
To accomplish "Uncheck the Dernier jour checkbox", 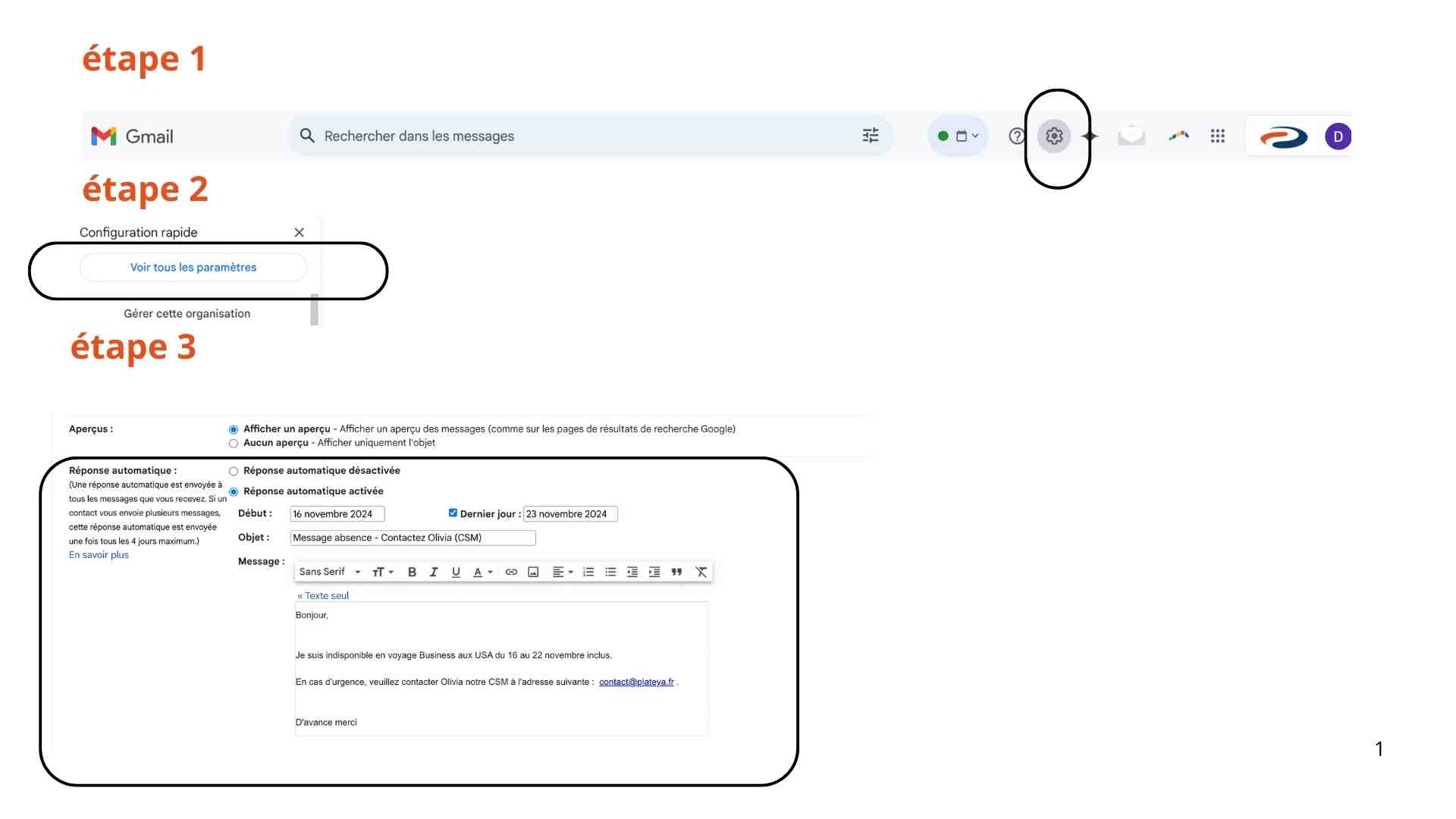I will (x=453, y=513).
